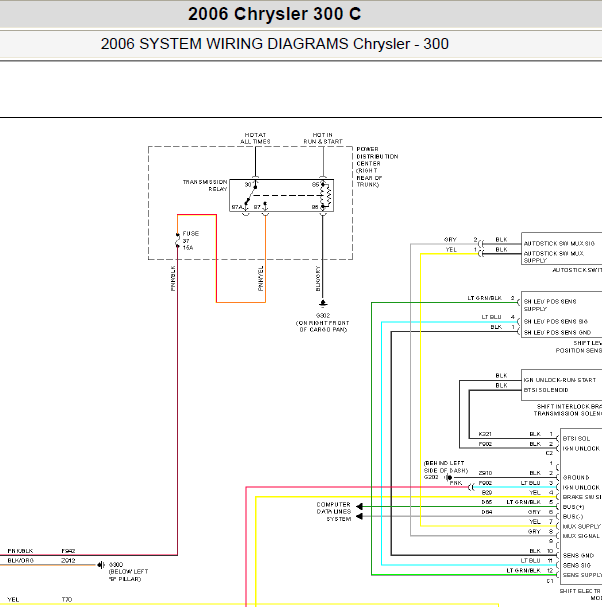Click the "MUX SIGNAL" pin label
This screenshot has width=602, height=607.
[x=581, y=536]
